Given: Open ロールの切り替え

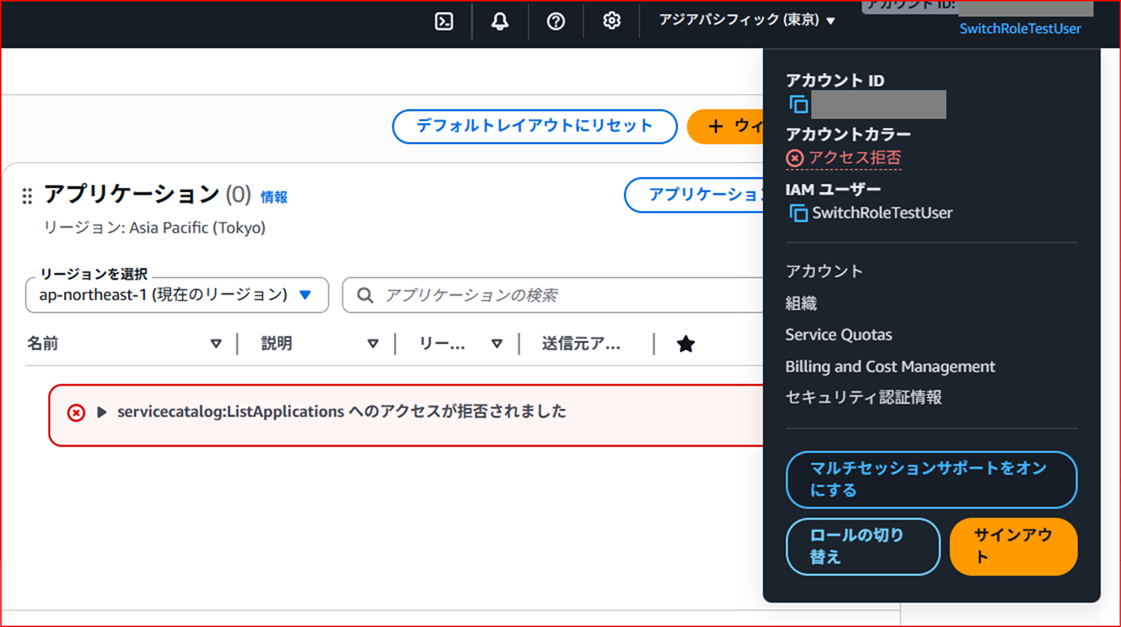Looking at the screenshot, I should pos(862,546).
